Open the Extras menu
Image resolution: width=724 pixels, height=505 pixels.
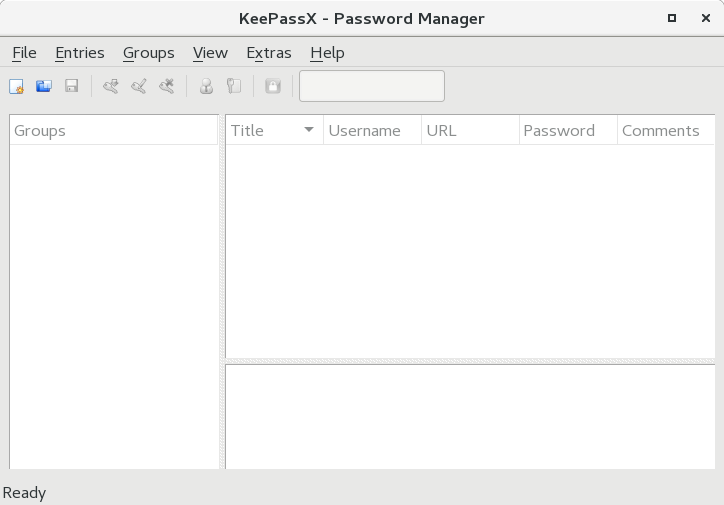click(269, 53)
